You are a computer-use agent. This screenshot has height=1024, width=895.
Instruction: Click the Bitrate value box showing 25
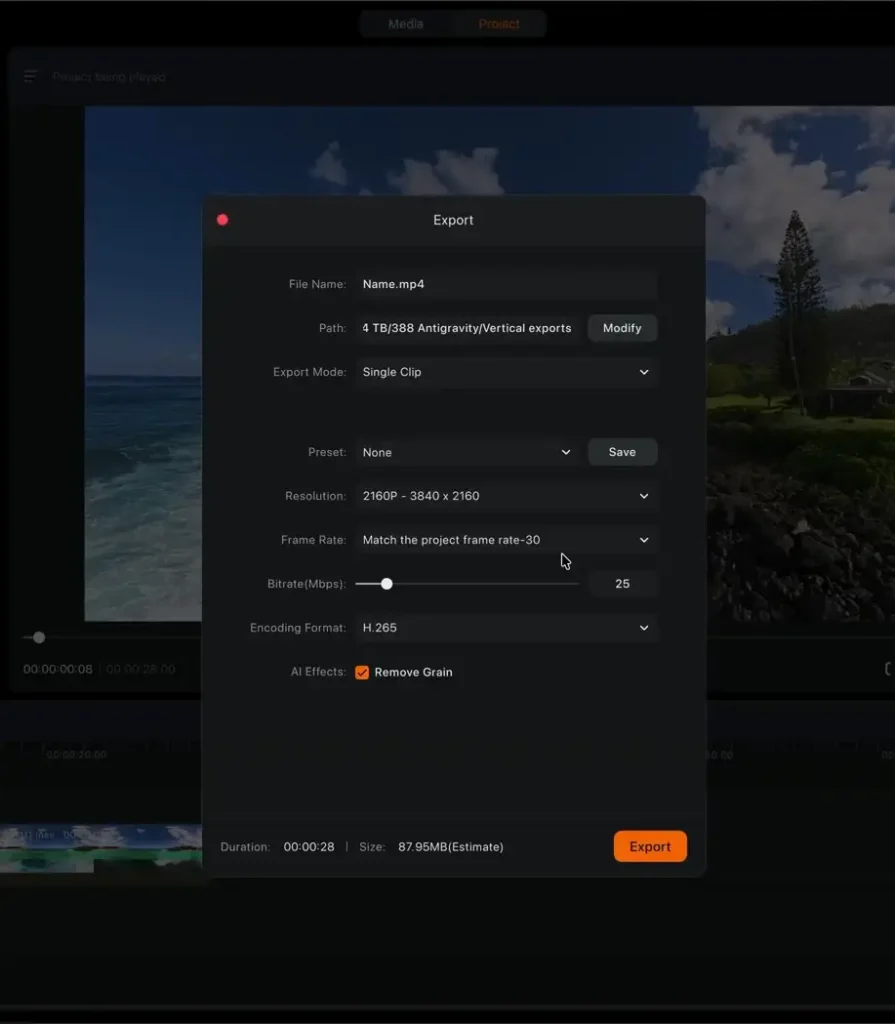click(622, 584)
